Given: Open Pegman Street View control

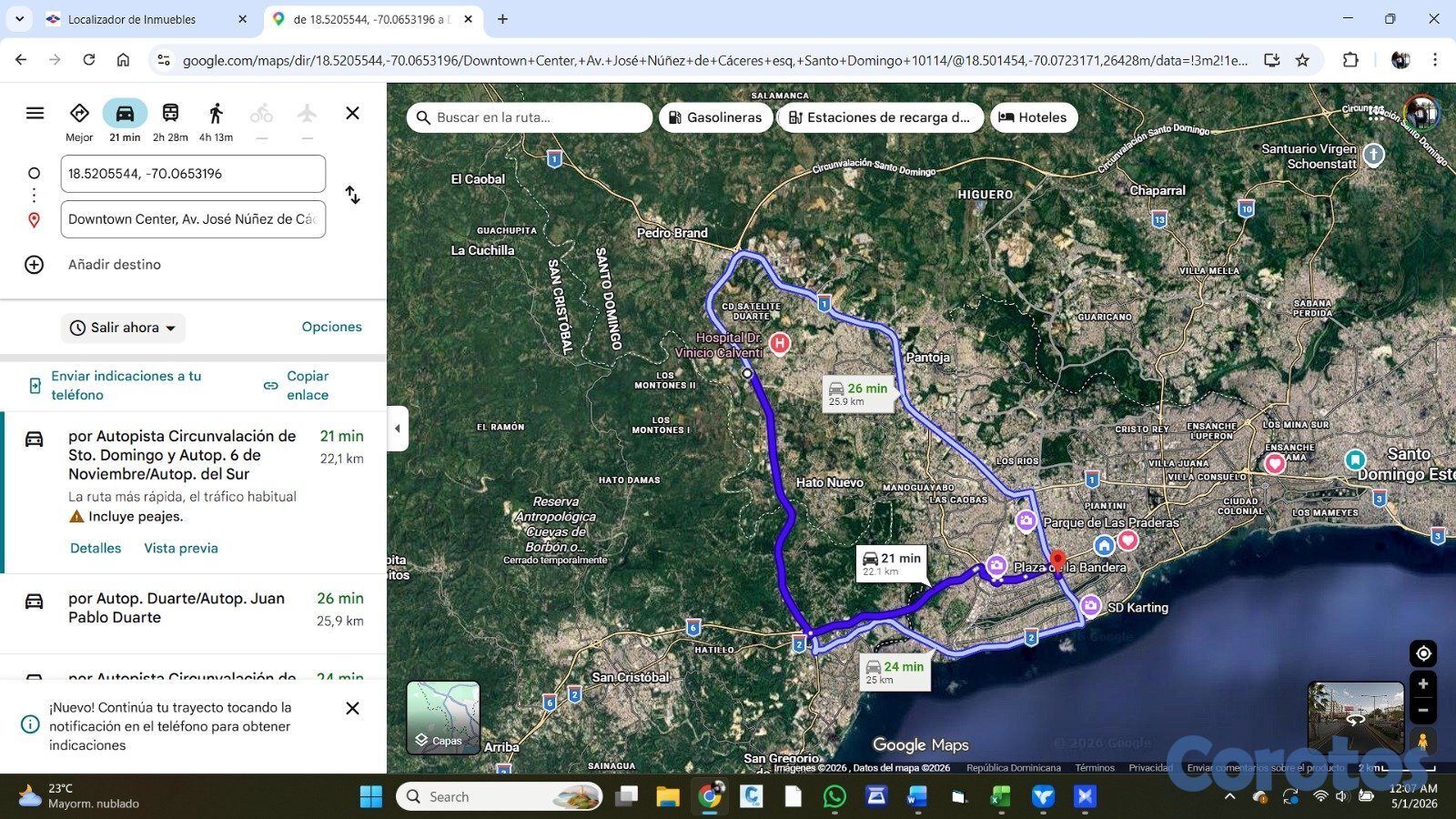Looking at the screenshot, I should coord(1422,741).
